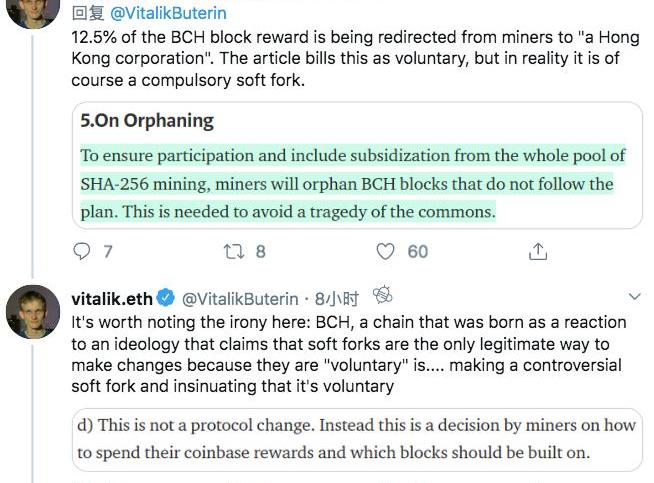This screenshot has height=483, width=654.
Task: Like the tweet with 60 likes
Action: (x=386, y=251)
